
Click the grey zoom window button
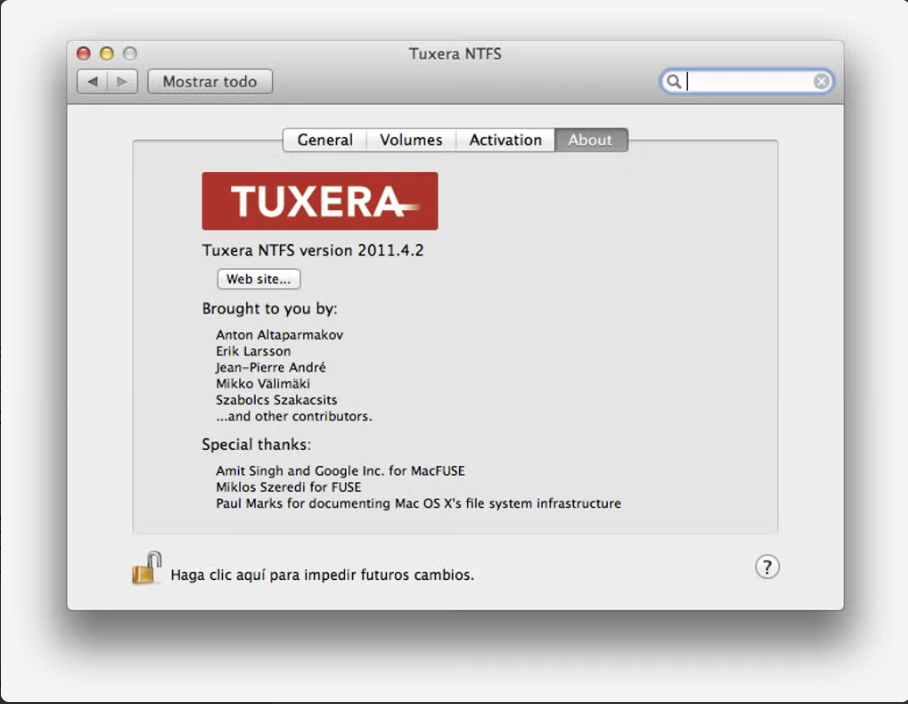[129, 54]
